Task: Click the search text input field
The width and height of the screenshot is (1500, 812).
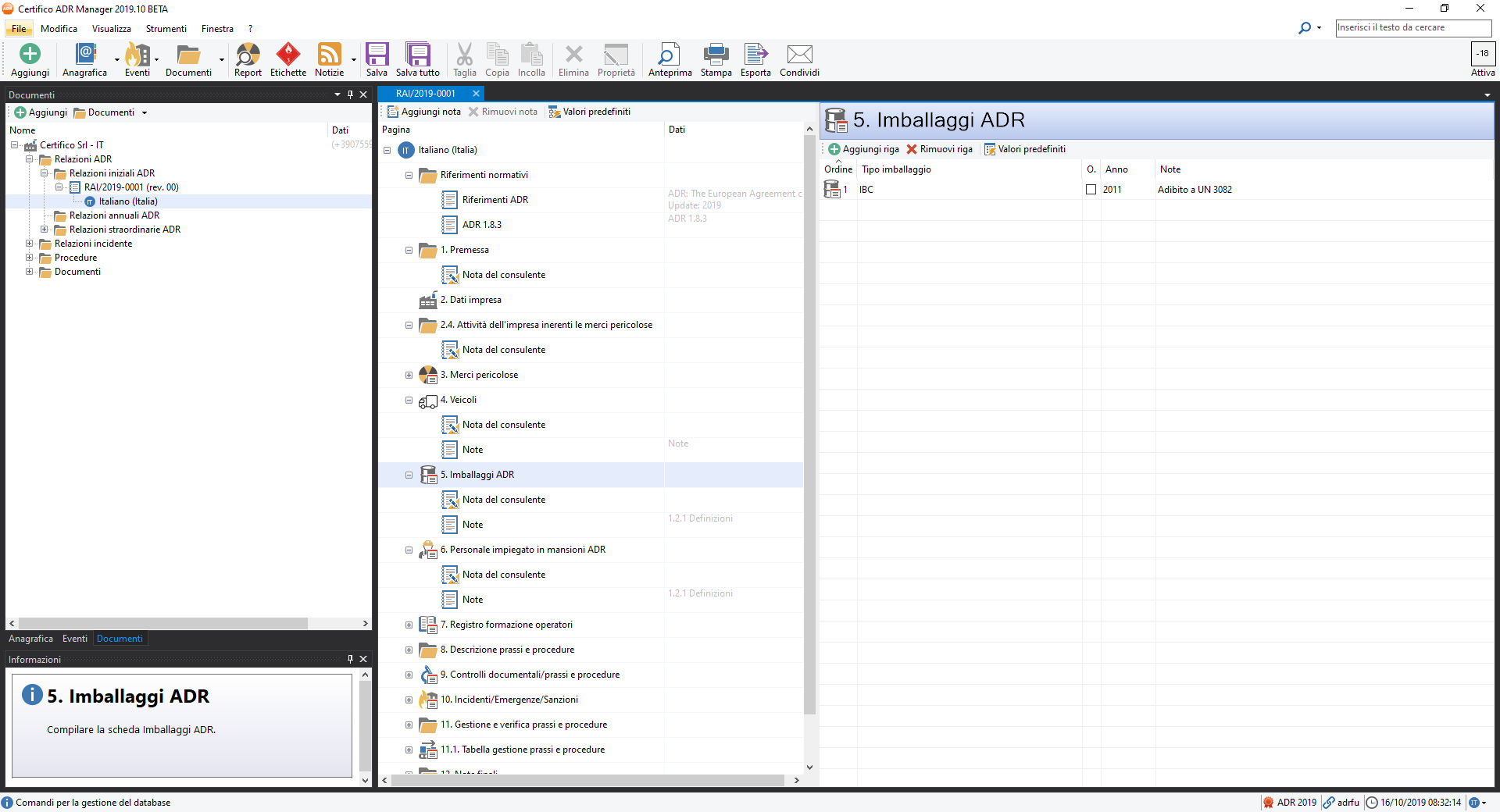Action: [1412, 28]
